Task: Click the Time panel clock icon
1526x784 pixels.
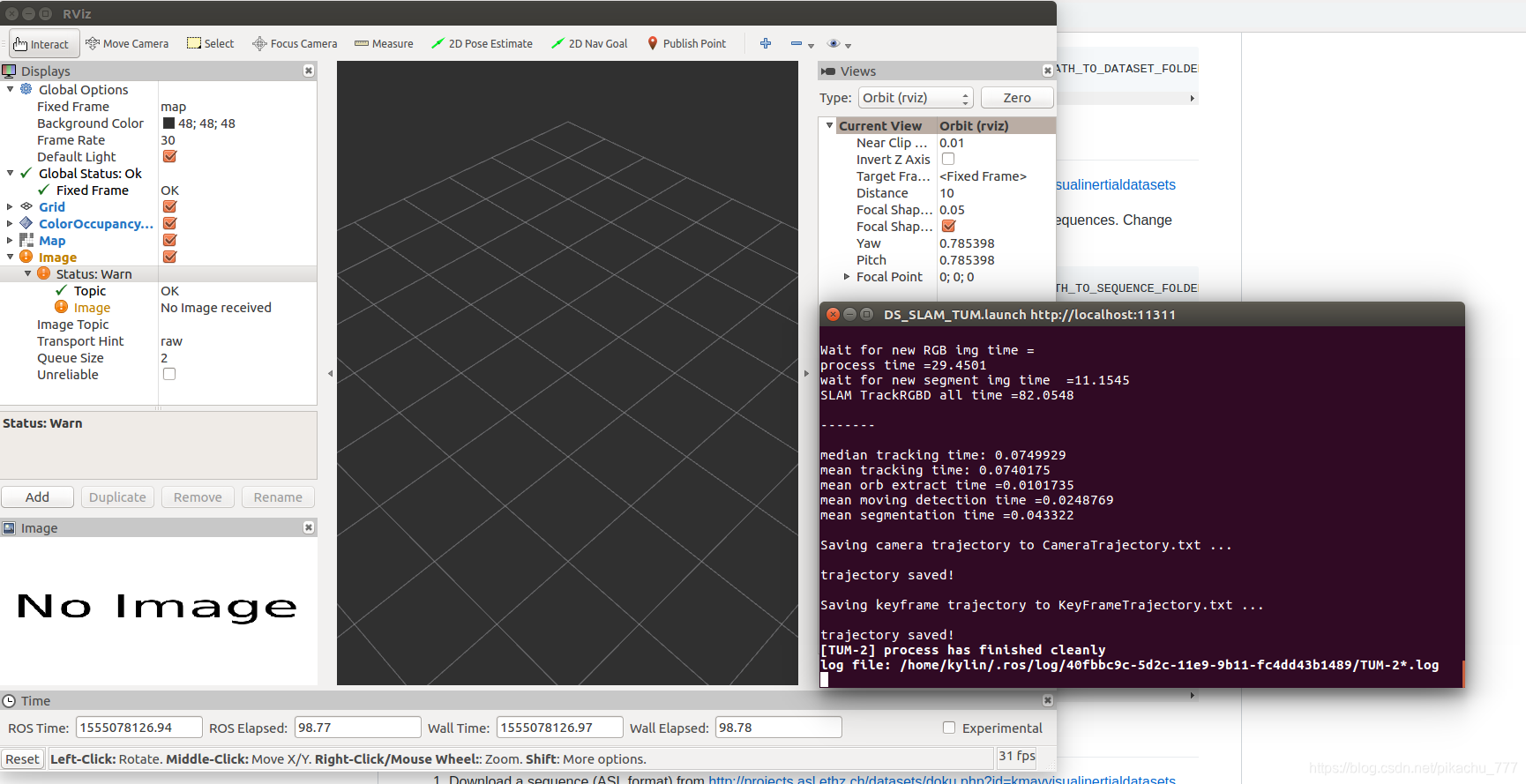Action: pos(9,700)
